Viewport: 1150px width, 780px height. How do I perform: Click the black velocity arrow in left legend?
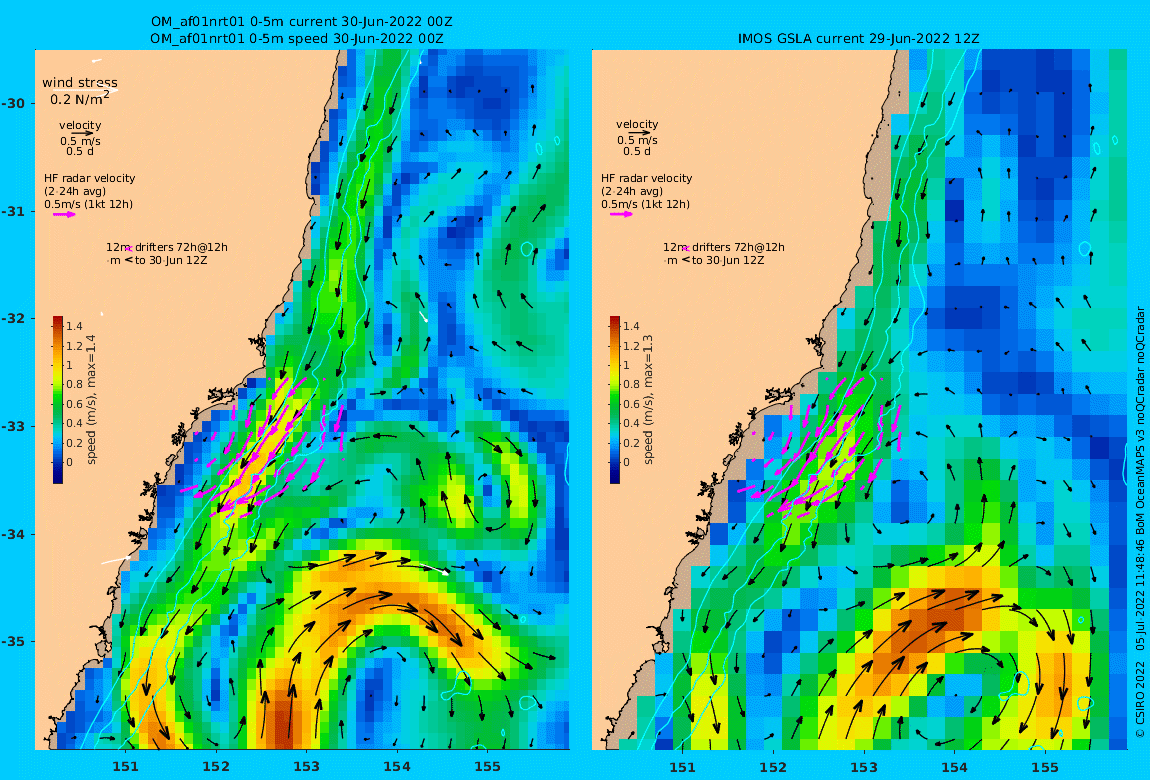tap(81, 133)
